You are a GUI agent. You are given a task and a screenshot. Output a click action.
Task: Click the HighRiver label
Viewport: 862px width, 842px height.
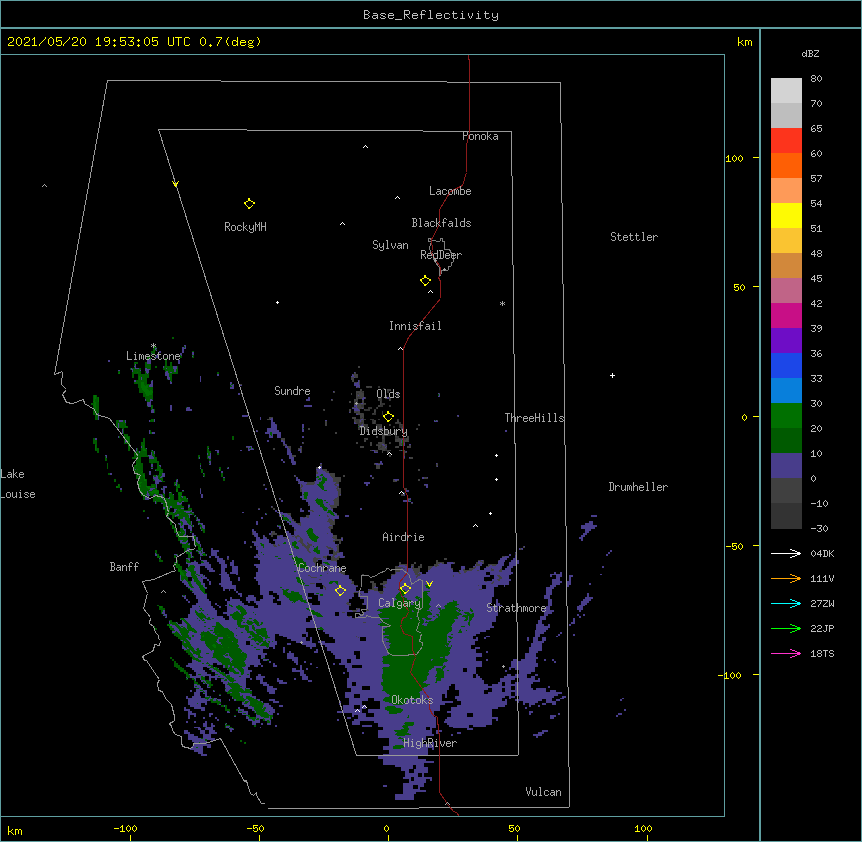[x=430, y=743]
